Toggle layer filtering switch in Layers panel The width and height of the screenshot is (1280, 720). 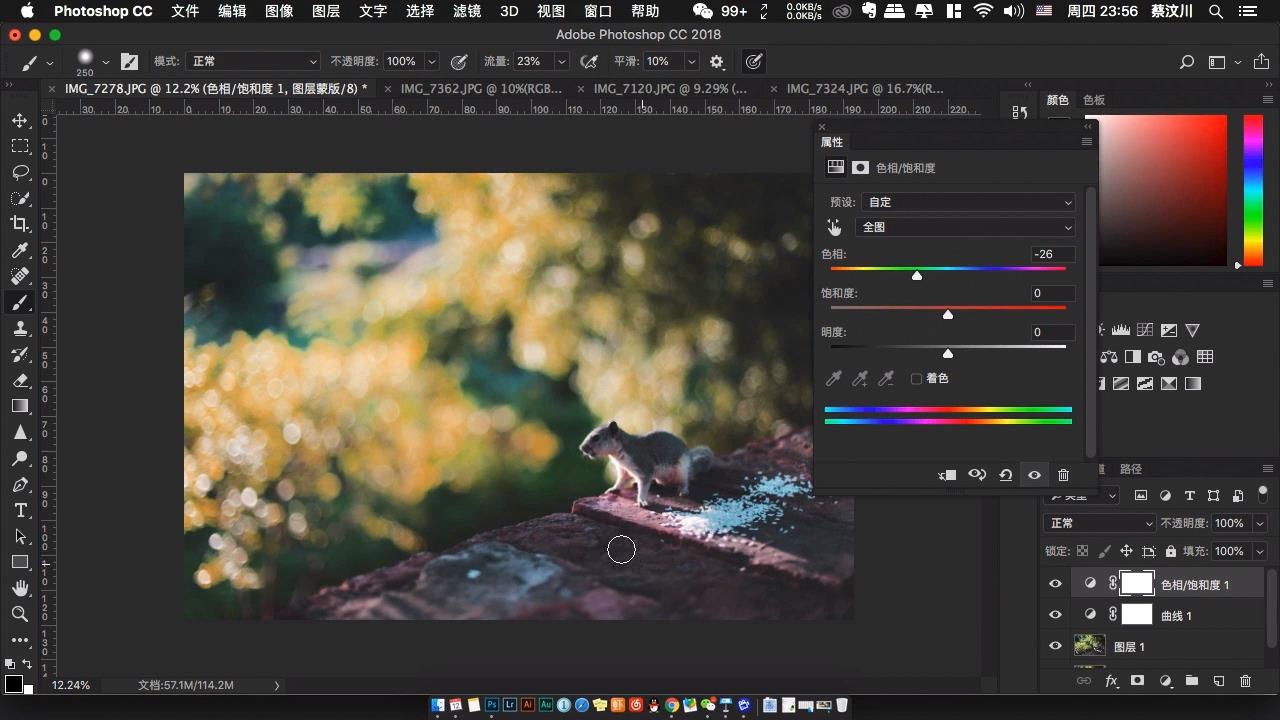click(1263, 493)
